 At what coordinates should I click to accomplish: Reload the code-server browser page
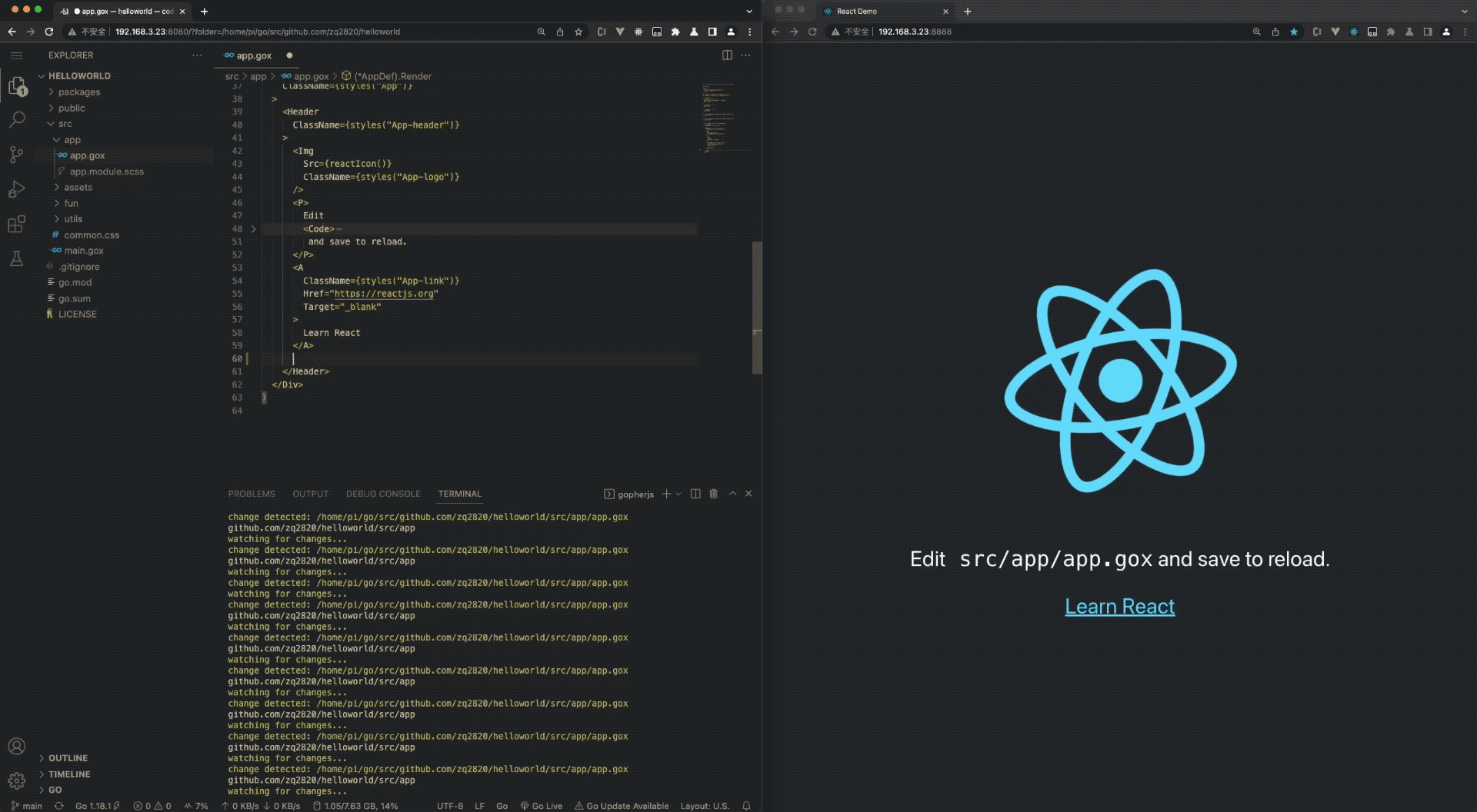click(49, 32)
